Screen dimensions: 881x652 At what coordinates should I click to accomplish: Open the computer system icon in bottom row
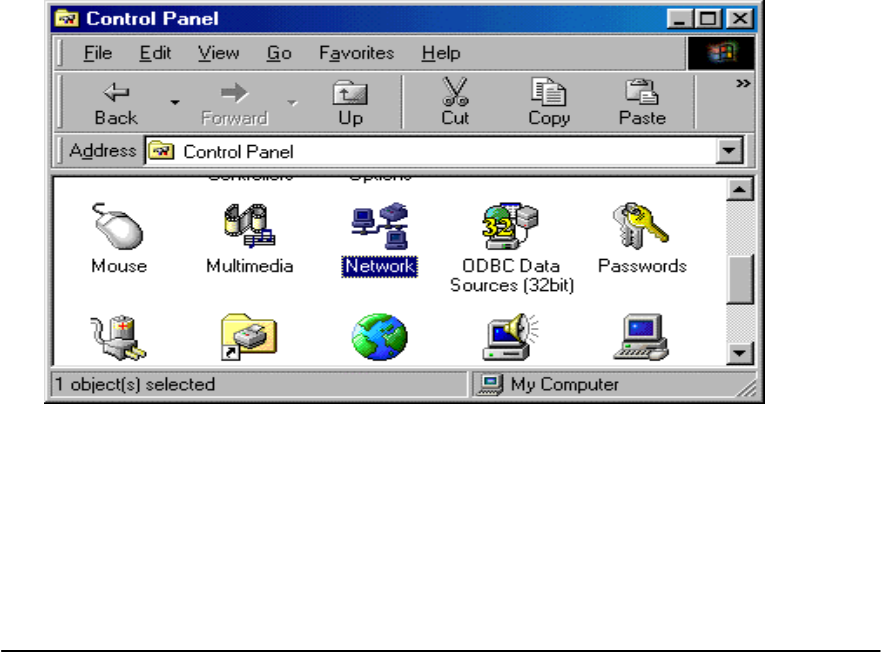pyautogui.click(x=641, y=337)
